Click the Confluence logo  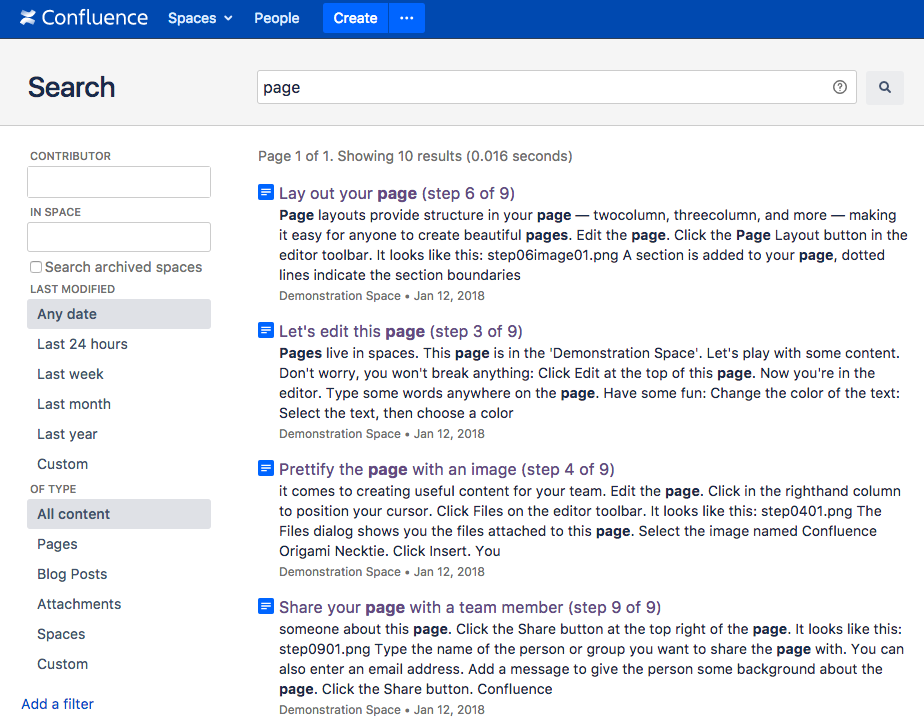pyautogui.click(x=83, y=18)
